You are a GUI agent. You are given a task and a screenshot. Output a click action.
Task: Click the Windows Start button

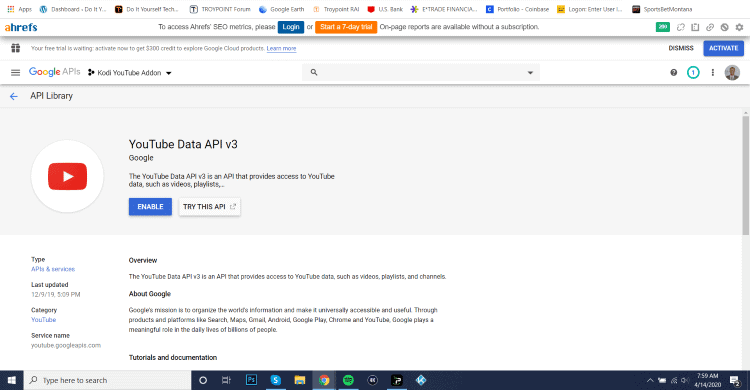coord(11,380)
